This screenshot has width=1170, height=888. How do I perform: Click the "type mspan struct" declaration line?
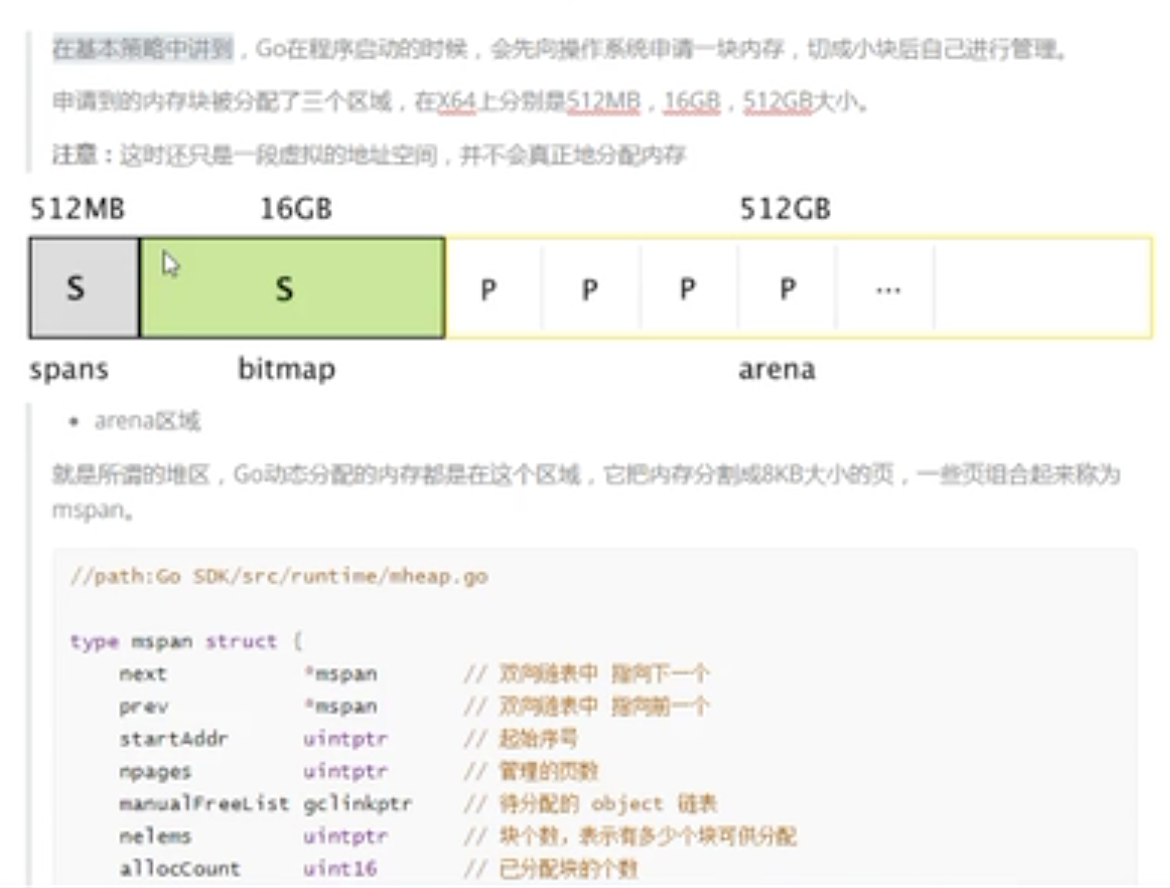pos(186,641)
